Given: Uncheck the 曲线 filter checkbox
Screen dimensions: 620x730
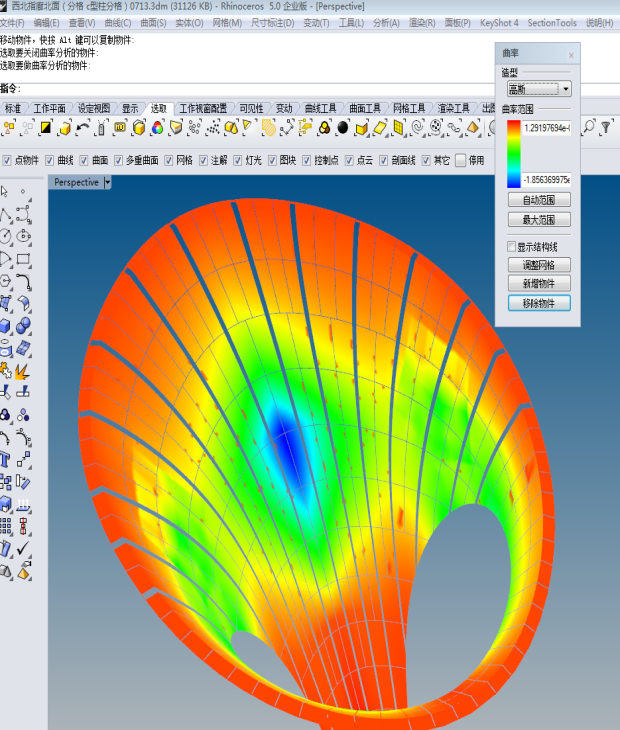Looking at the screenshot, I should click(49, 160).
